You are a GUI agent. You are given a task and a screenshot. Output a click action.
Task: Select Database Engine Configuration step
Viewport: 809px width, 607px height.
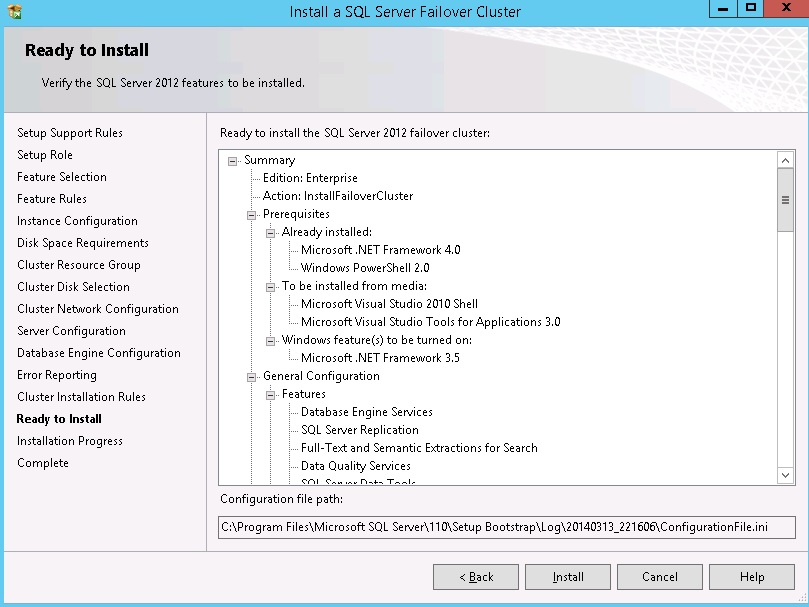99,353
